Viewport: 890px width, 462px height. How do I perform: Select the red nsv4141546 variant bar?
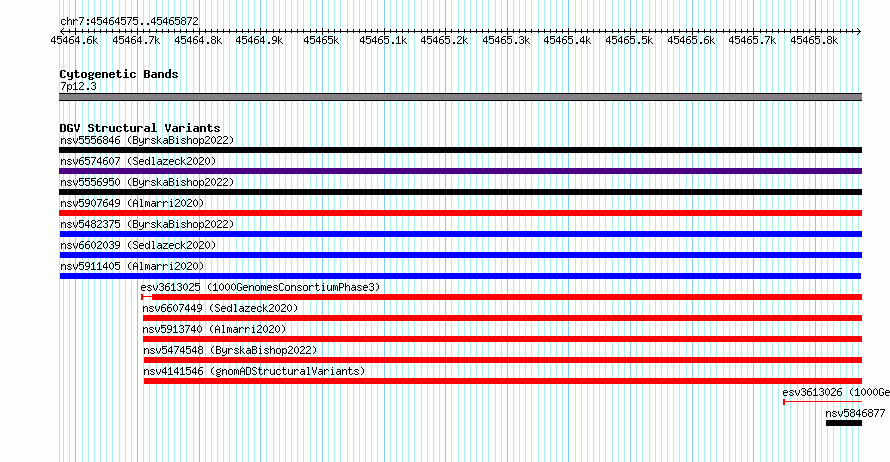pyautogui.click(x=503, y=381)
